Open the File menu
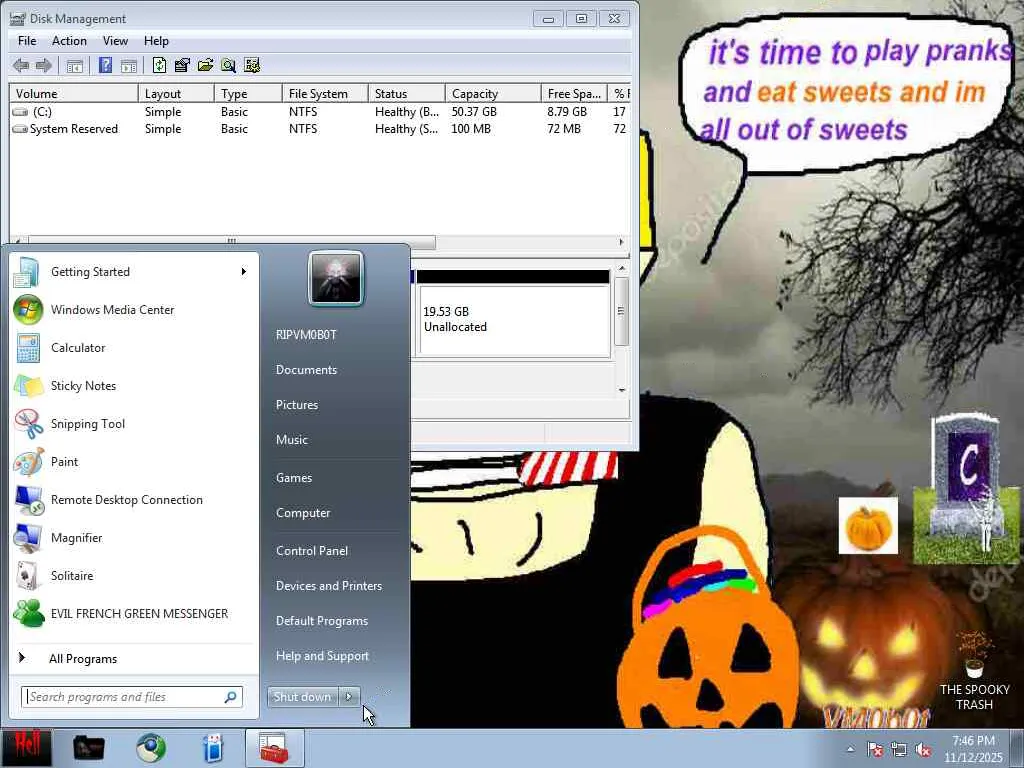 point(27,40)
